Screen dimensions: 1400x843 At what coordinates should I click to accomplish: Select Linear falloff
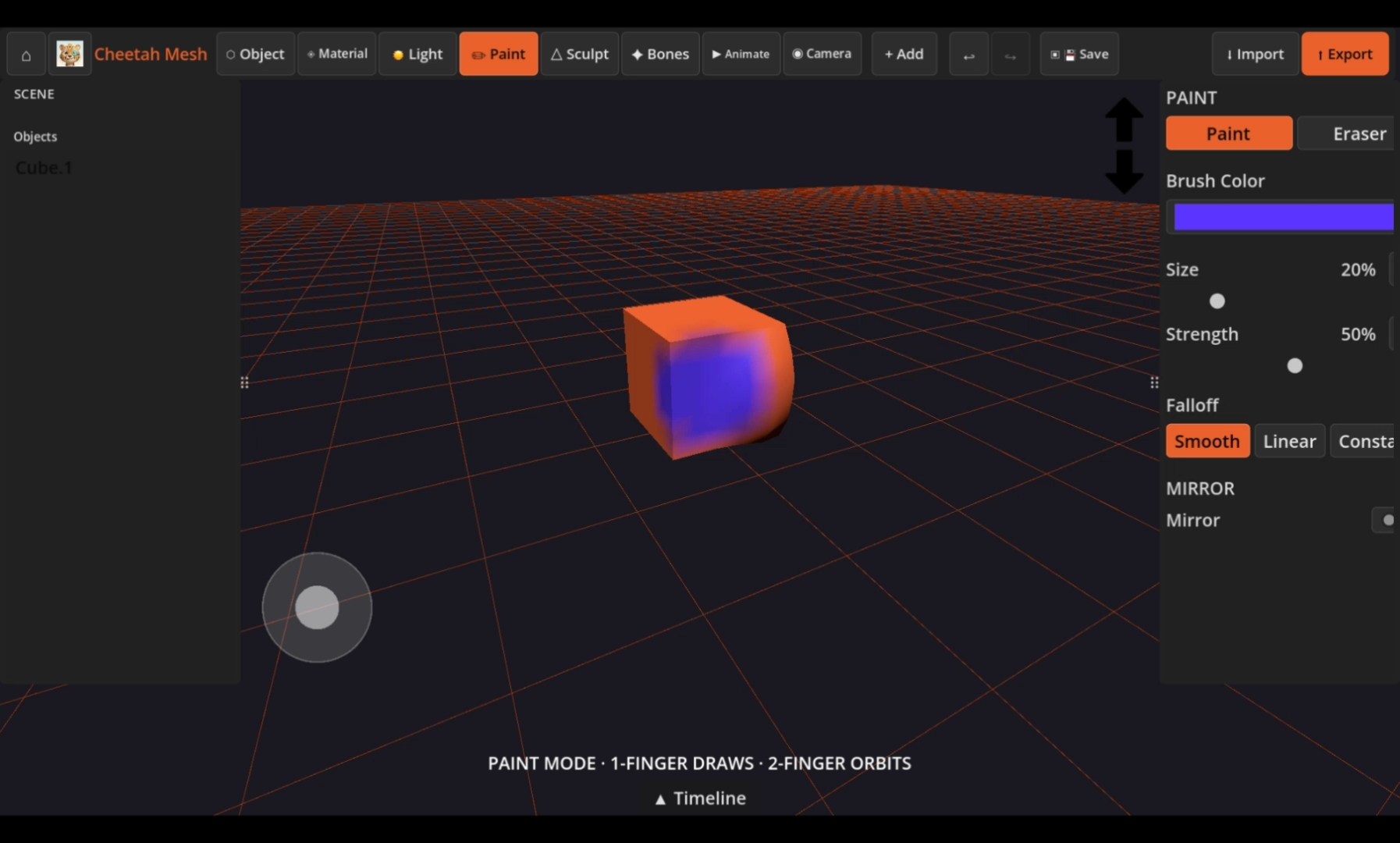tap(1289, 441)
